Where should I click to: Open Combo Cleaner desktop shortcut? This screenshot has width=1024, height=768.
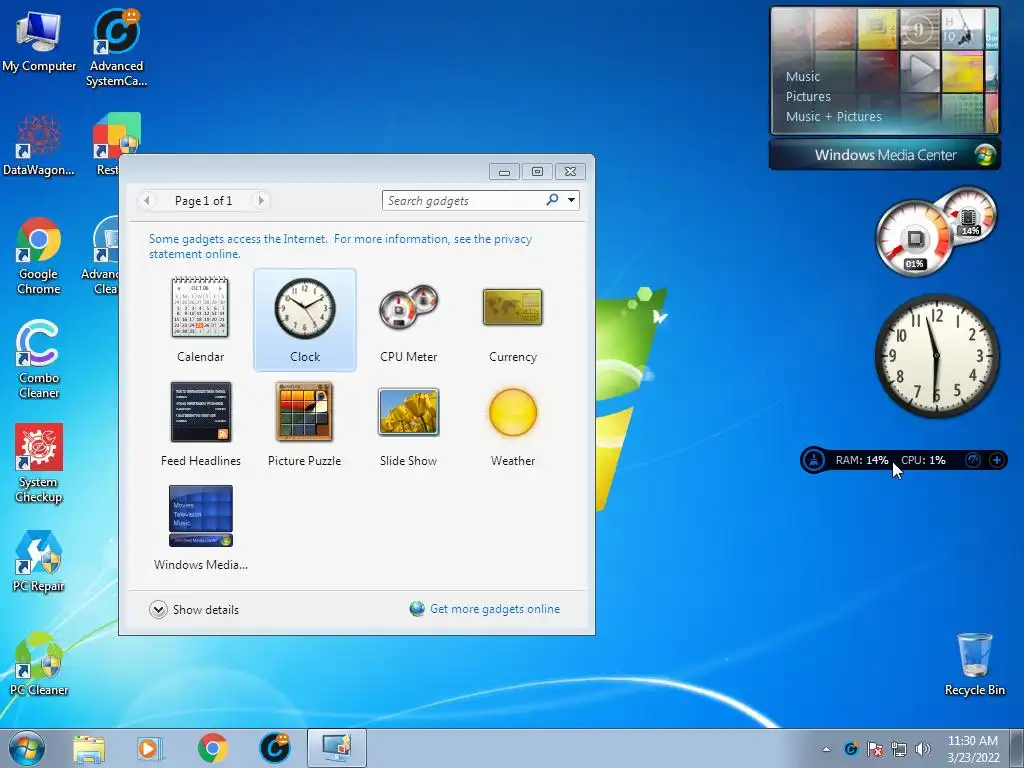tap(39, 359)
